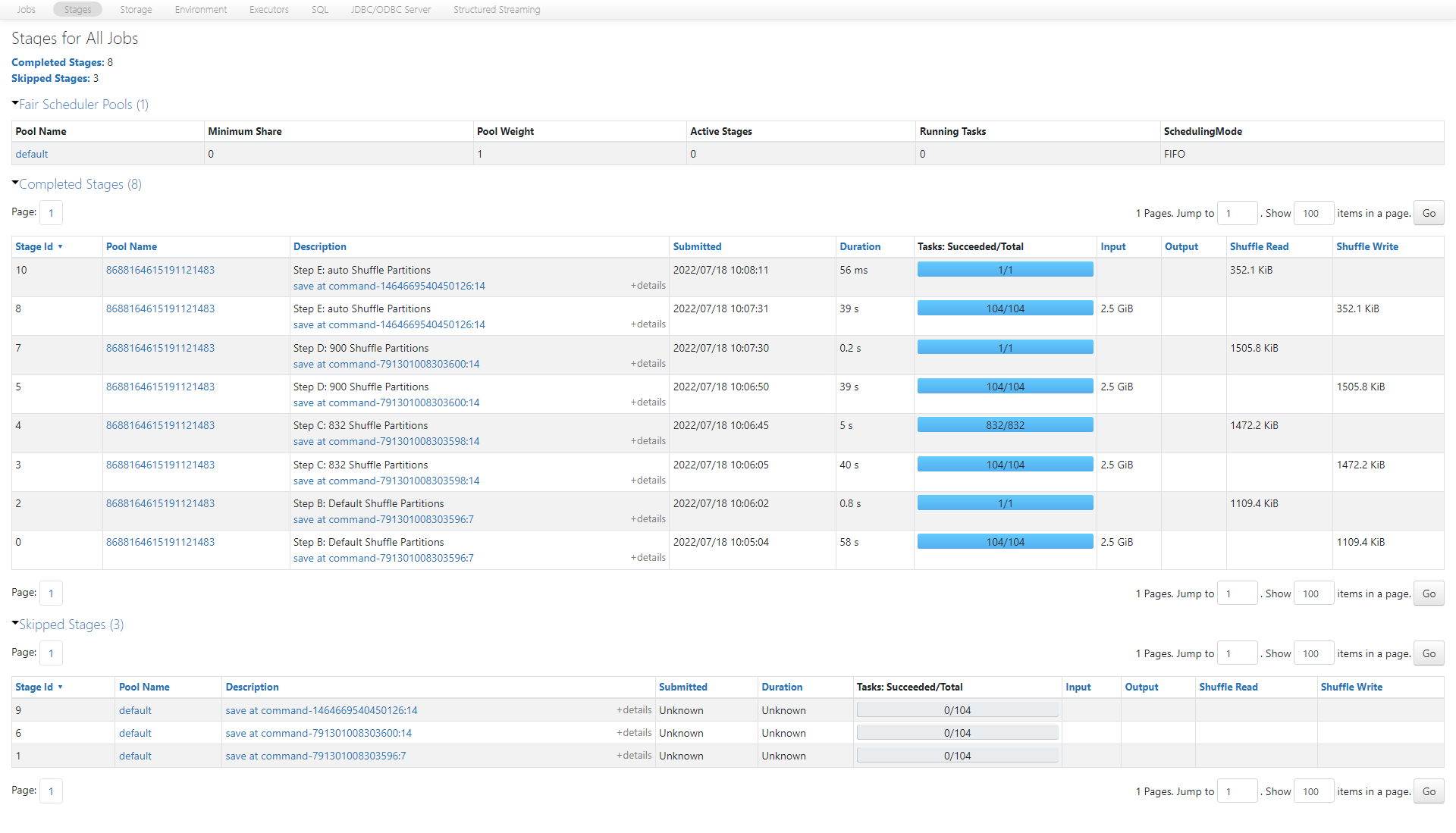The width and height of the screenshot is (1456, 833).
Task: Expand +details for stage 10
Action: (x=648, y=286)
